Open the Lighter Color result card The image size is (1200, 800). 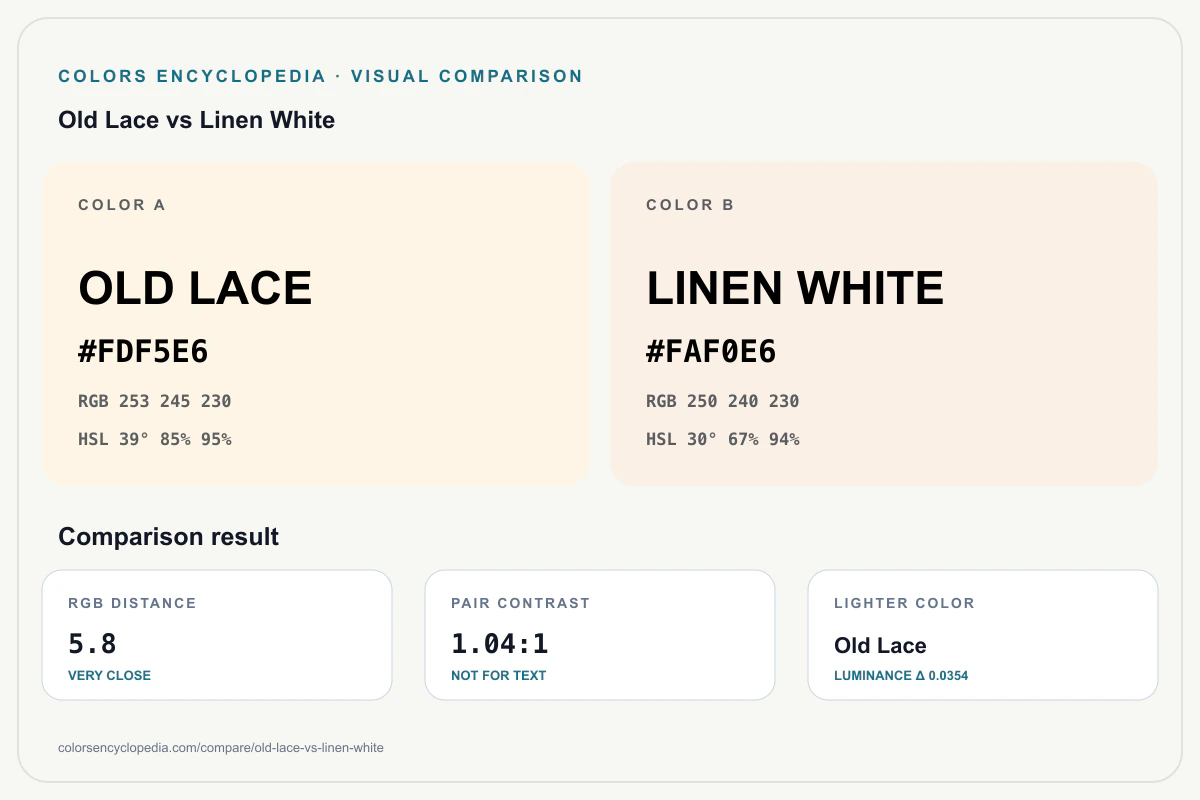click(983, 635)
